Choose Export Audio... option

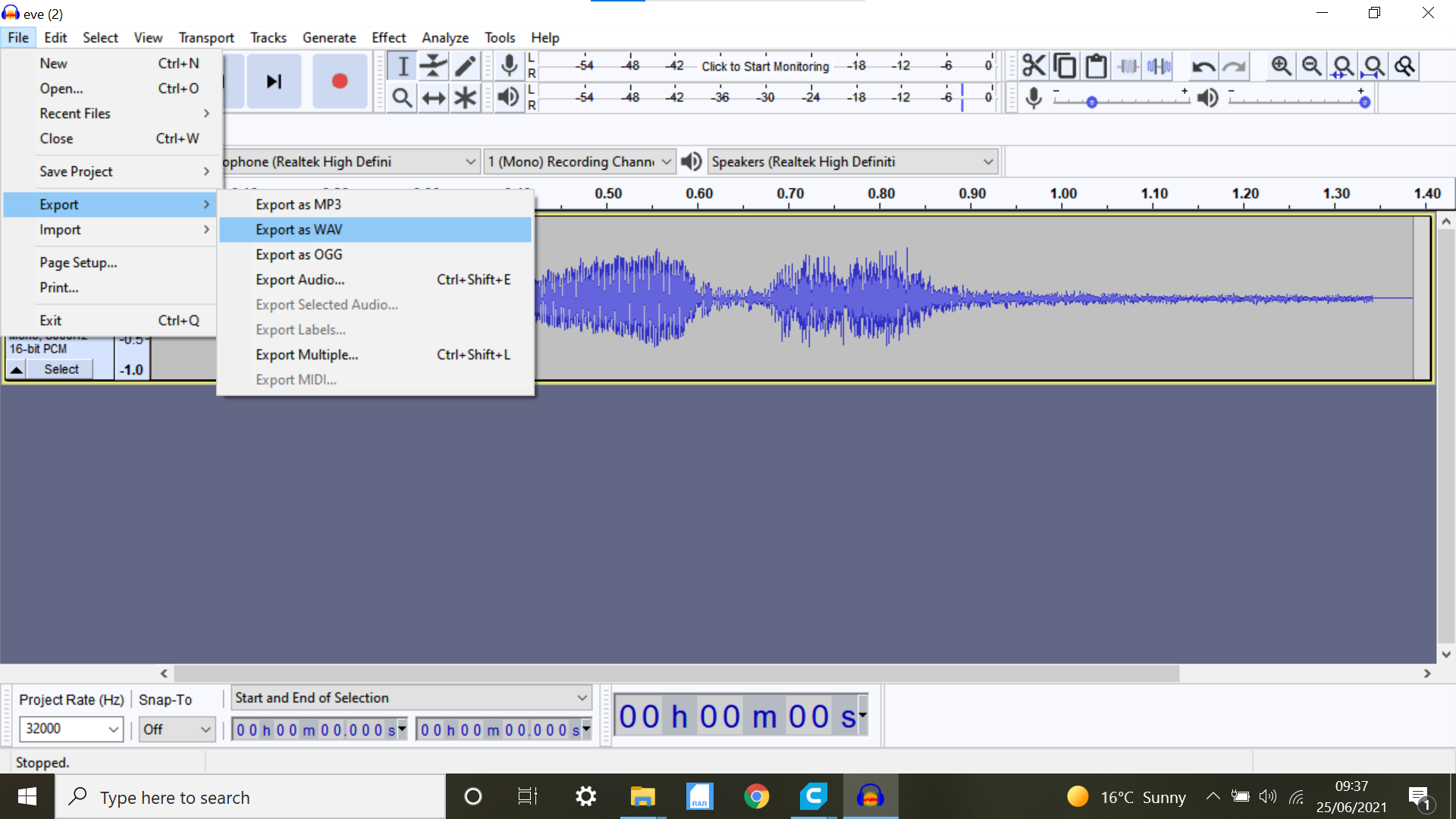[375, 280]
